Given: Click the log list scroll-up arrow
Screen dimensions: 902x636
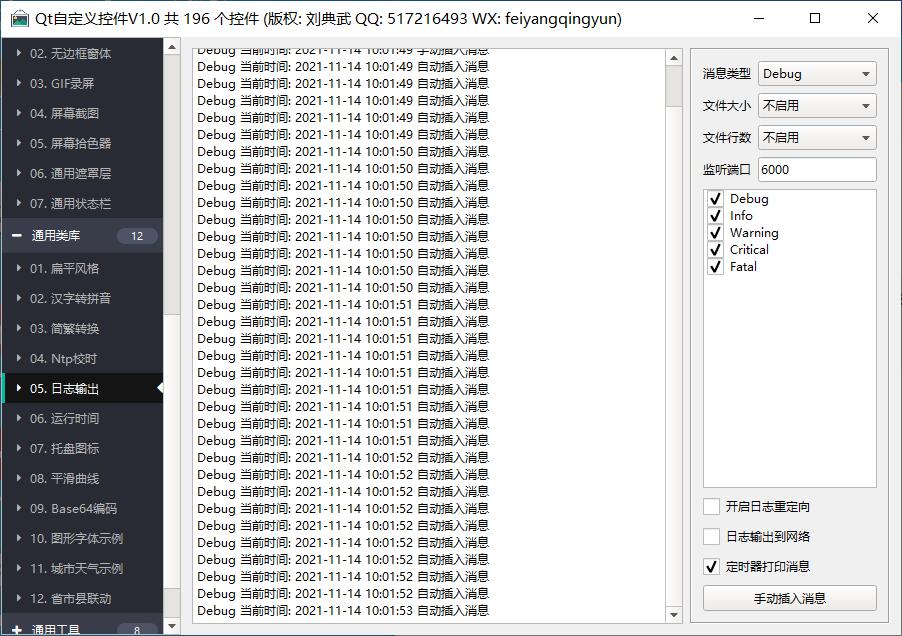Looking at the screenshot, I should [x=673, y=58].
